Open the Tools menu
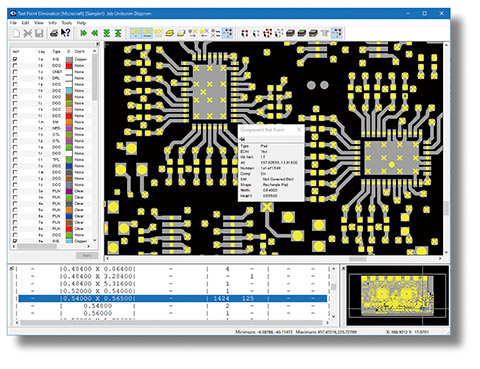 click(66, 23)
